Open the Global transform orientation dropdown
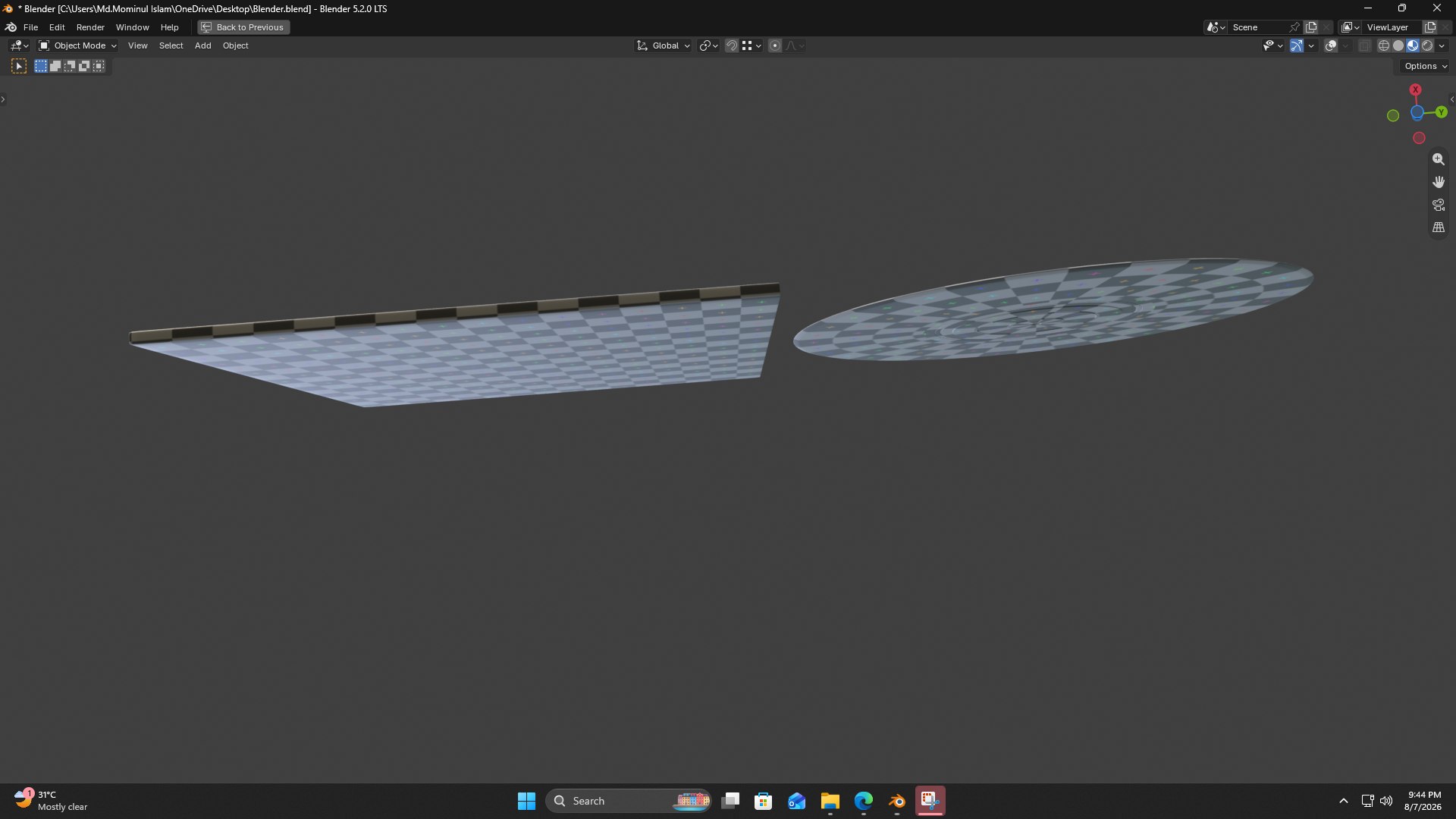Screen dimensions: 1456x819 [x=663, y=45]
